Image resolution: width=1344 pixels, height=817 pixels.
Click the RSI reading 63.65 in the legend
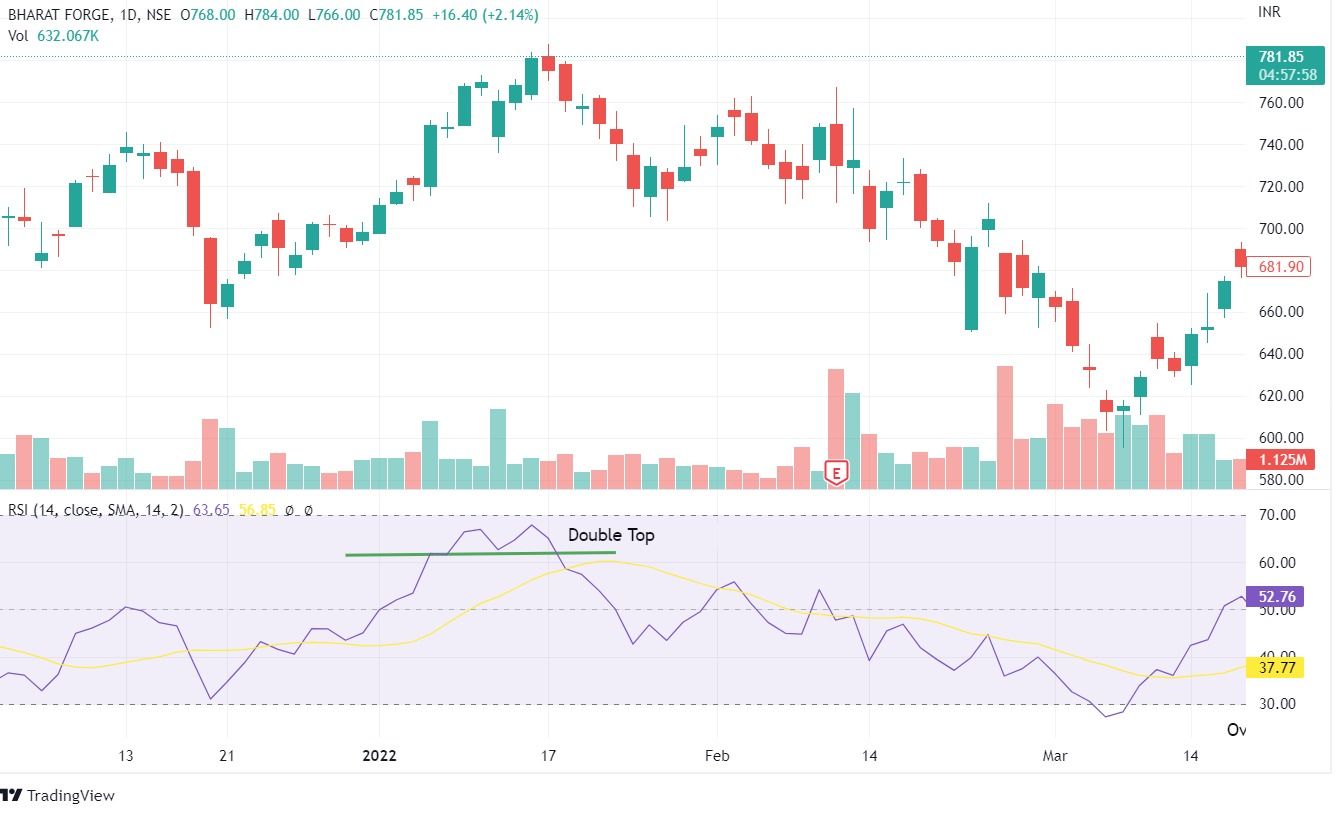click(211, 510)
